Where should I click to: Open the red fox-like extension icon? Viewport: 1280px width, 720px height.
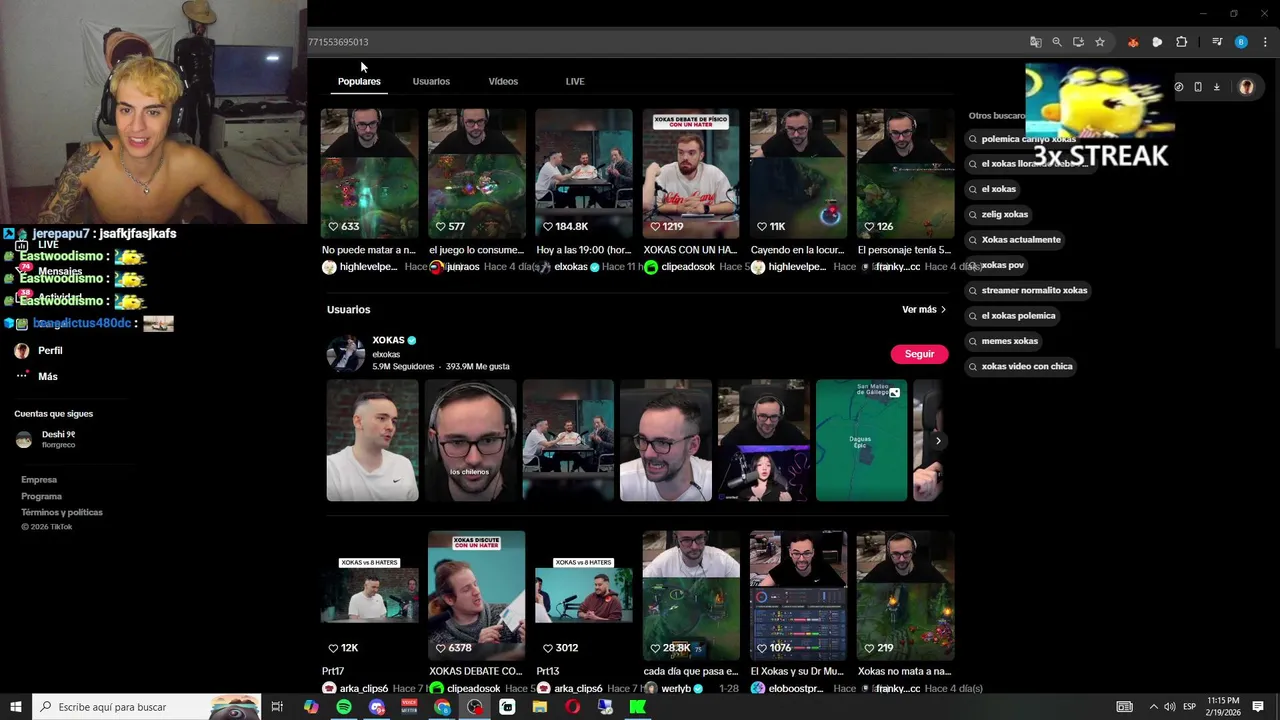tap(1133, 42)
